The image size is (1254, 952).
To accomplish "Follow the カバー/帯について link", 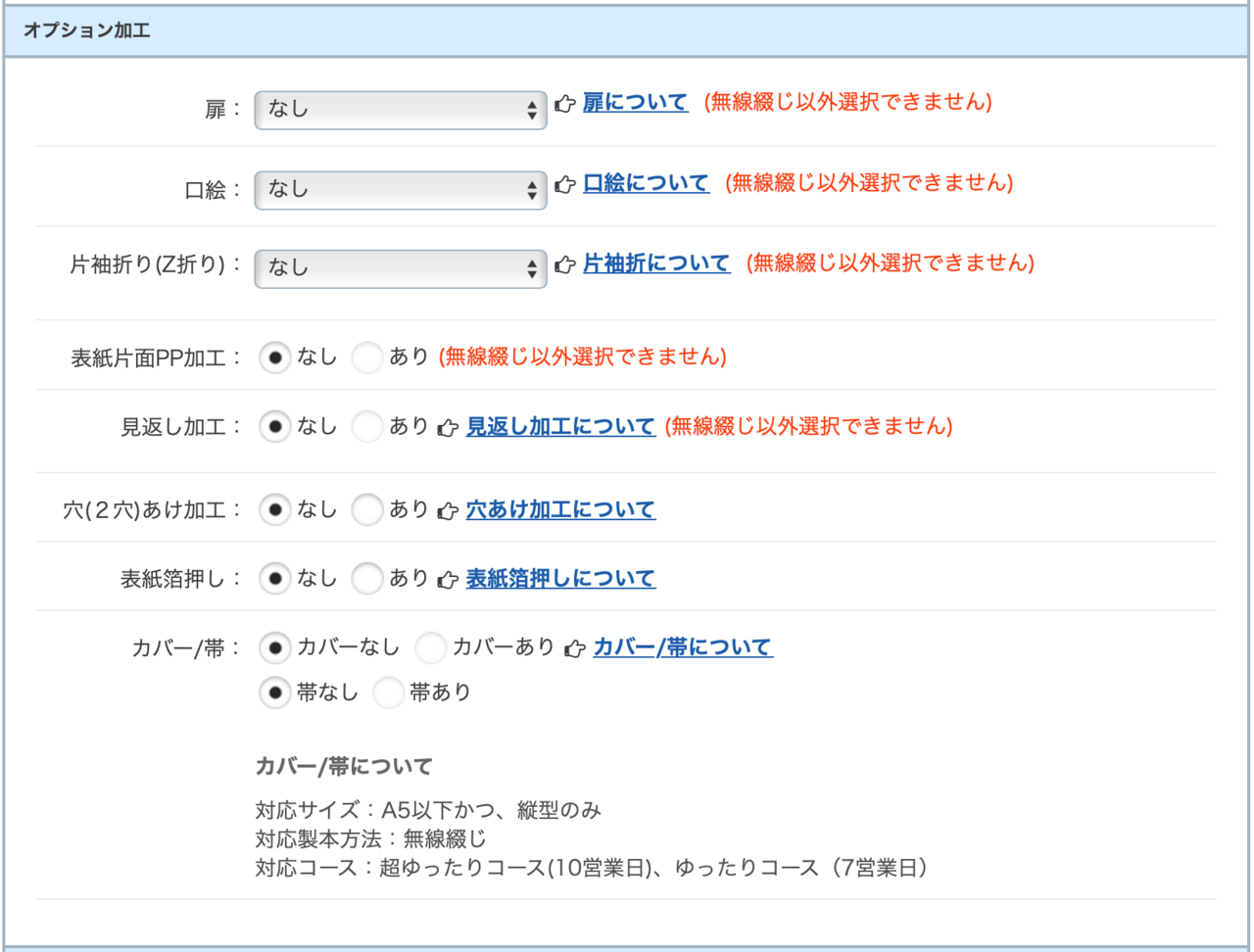I will [x=683, y=647].
